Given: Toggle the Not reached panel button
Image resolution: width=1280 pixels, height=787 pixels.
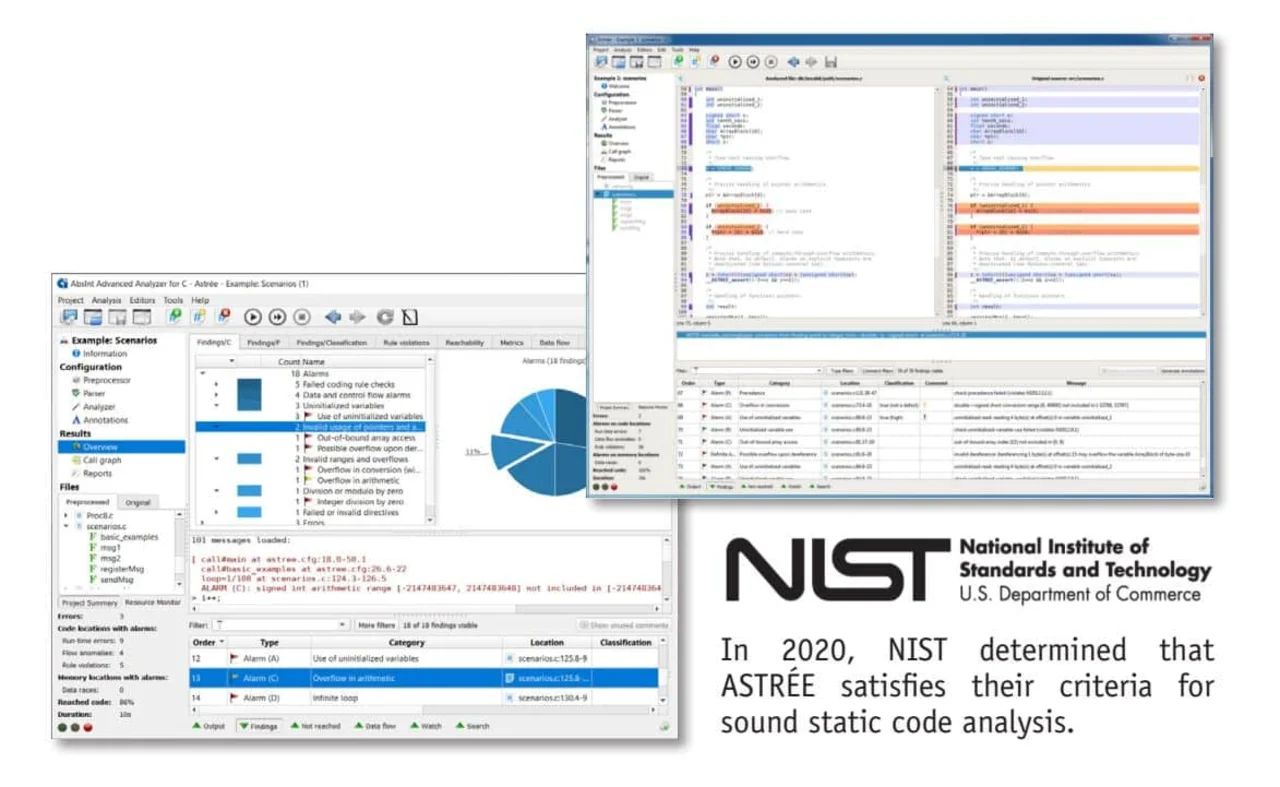Looking at the screenshot, I should (x=316, y=726).
